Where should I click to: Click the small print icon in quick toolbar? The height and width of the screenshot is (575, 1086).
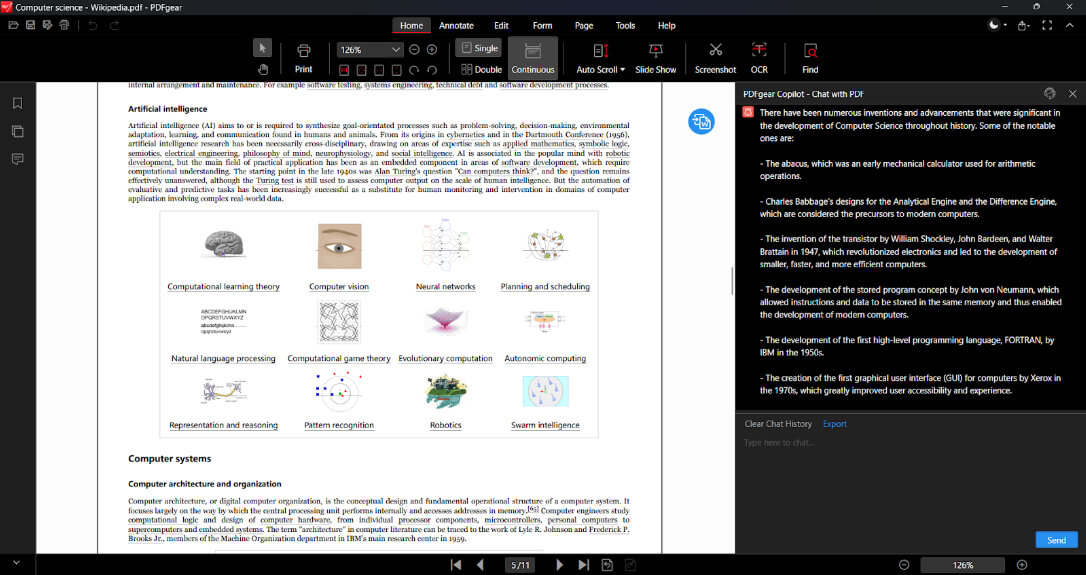(64, 26)
